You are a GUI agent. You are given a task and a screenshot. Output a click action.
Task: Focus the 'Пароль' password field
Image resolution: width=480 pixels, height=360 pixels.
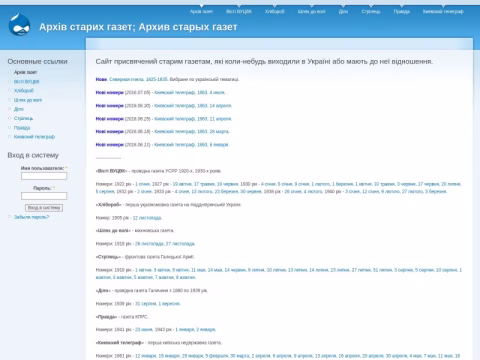44,196
